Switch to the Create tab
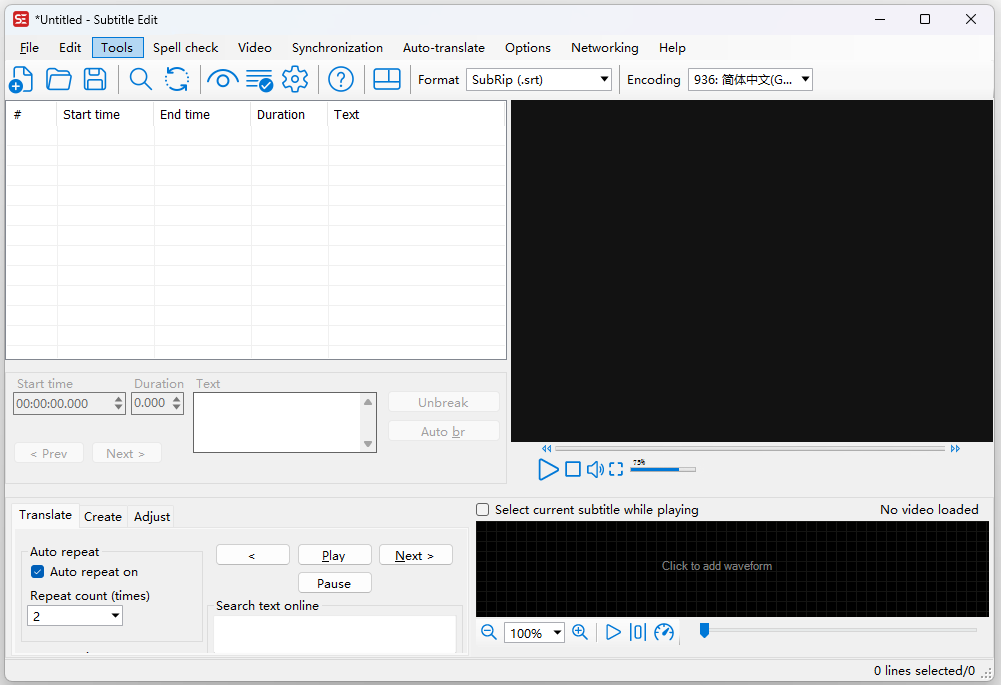This screenshot has width=1001, height=685. [103, 517]
